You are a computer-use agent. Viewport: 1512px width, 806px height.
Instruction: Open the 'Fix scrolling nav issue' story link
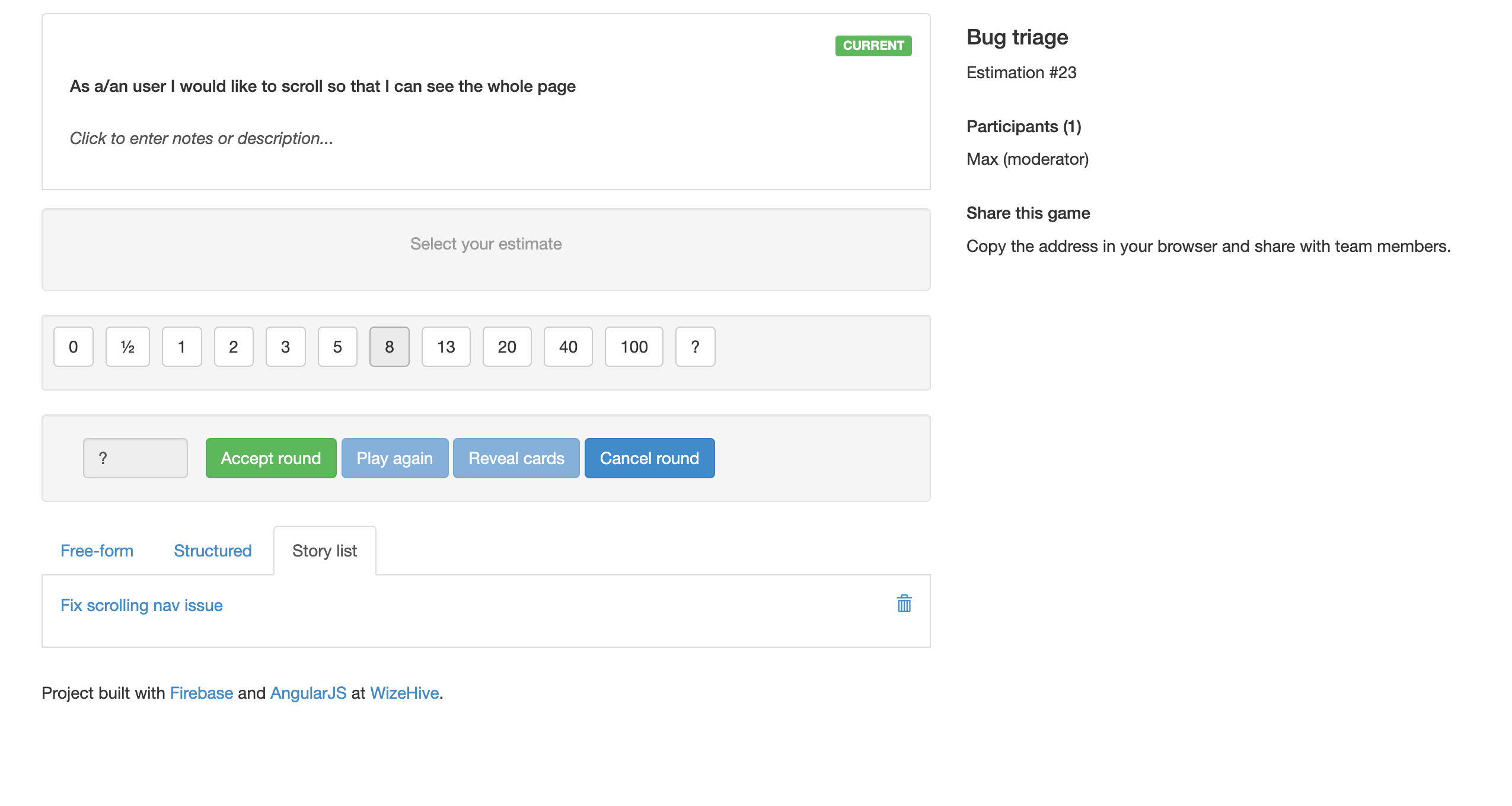[141, 605]
